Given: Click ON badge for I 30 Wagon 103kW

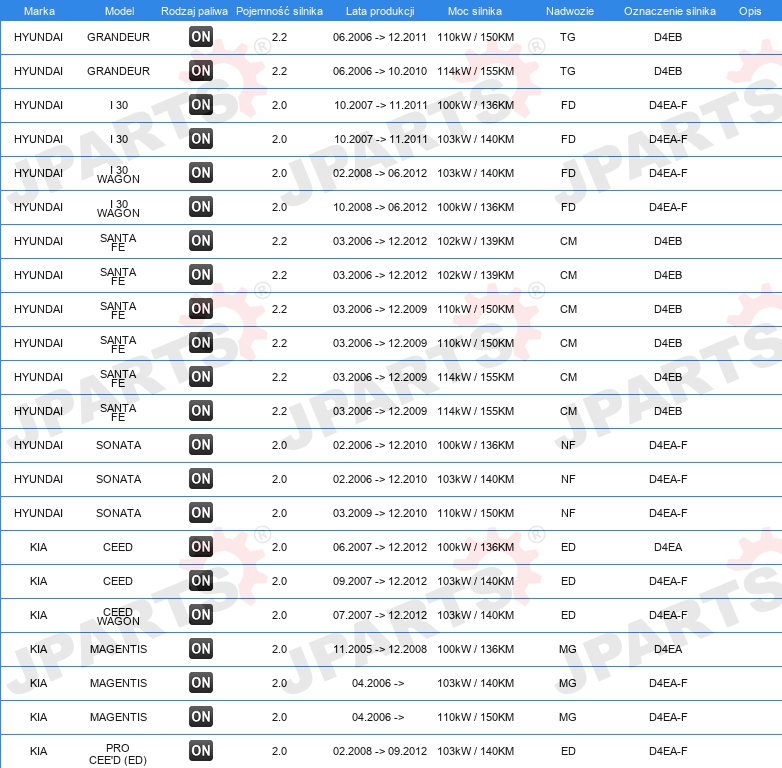Looking at the screenshot, I should pos(201,173).
